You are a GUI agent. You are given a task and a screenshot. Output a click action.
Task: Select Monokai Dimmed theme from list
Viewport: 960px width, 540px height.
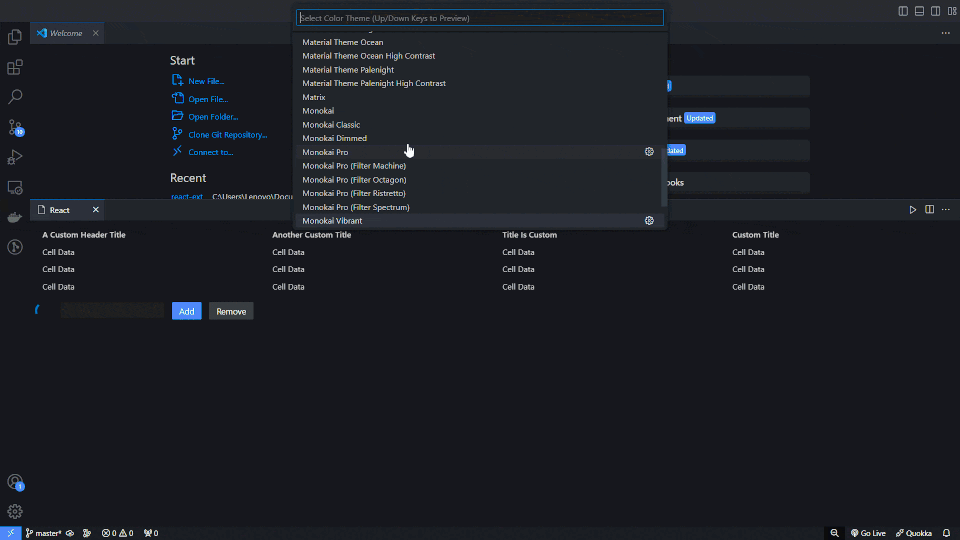coord(334,138)
